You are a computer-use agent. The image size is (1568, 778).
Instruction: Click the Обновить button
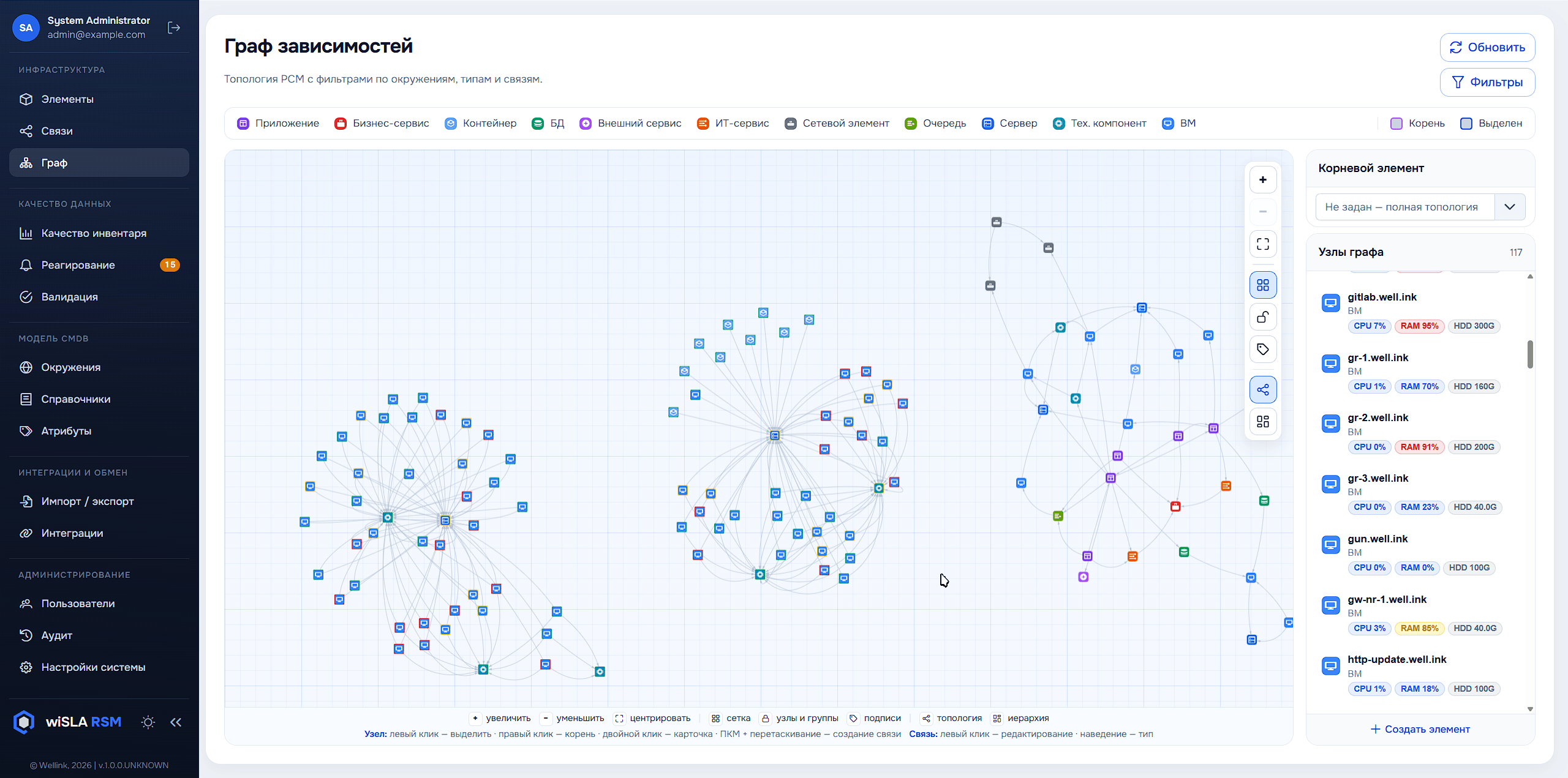pyautogui.click(x=1487, y=47)
